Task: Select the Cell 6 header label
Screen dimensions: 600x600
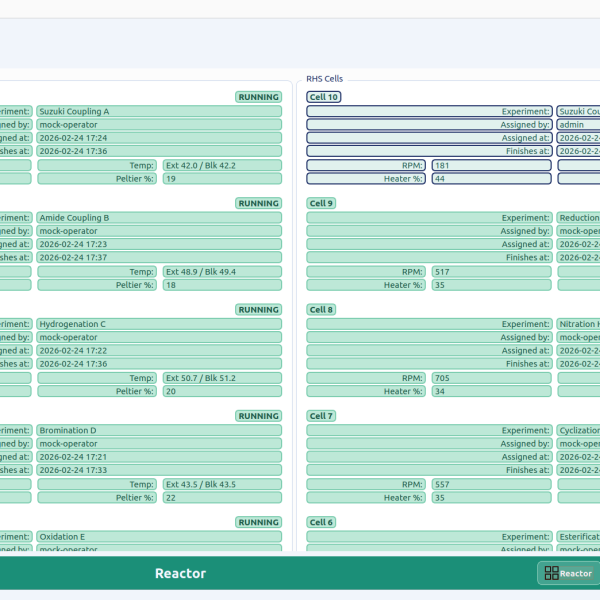Action: point(322,522)
